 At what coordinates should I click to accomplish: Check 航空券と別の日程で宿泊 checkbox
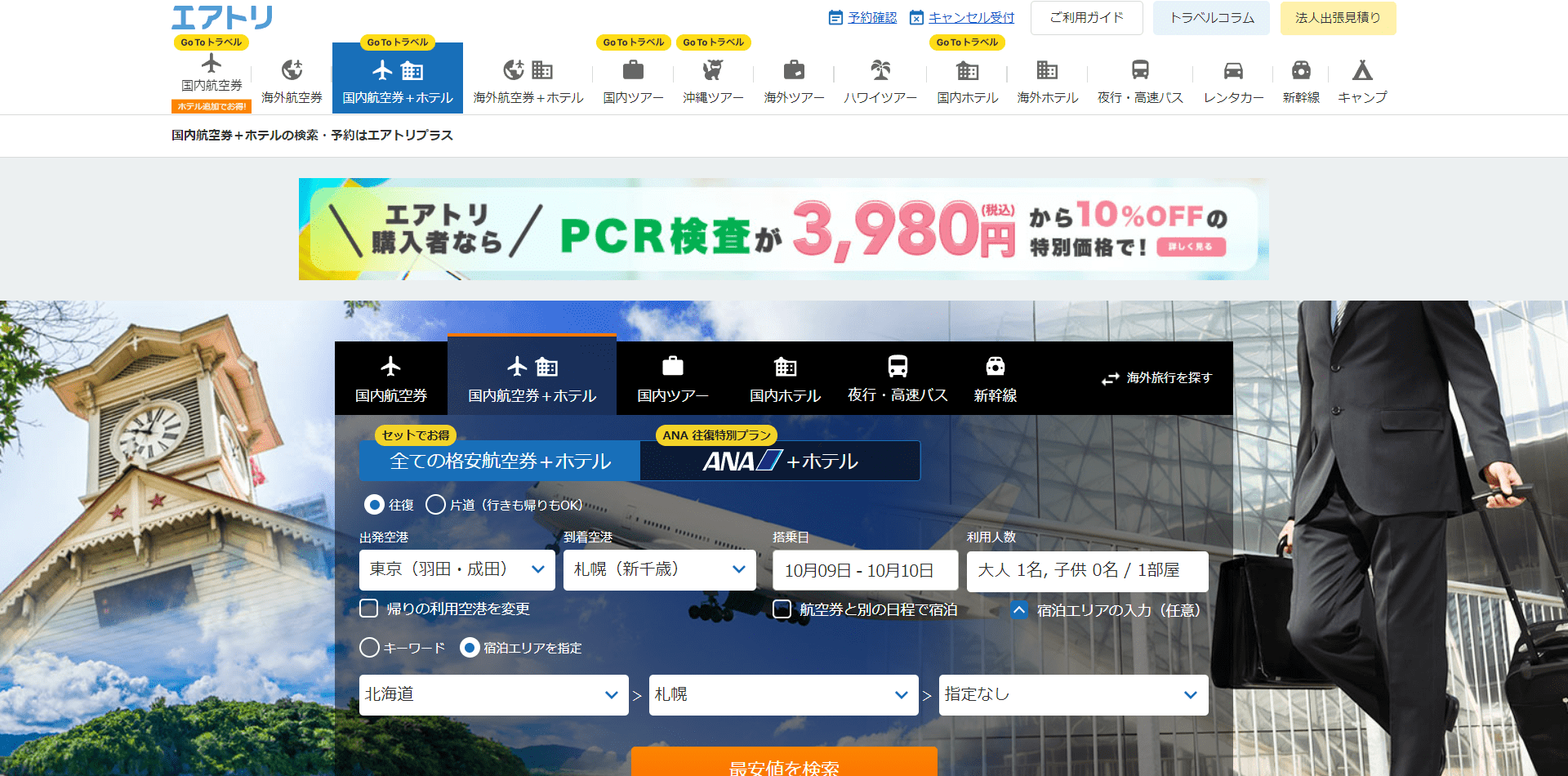tap(782, 609)
